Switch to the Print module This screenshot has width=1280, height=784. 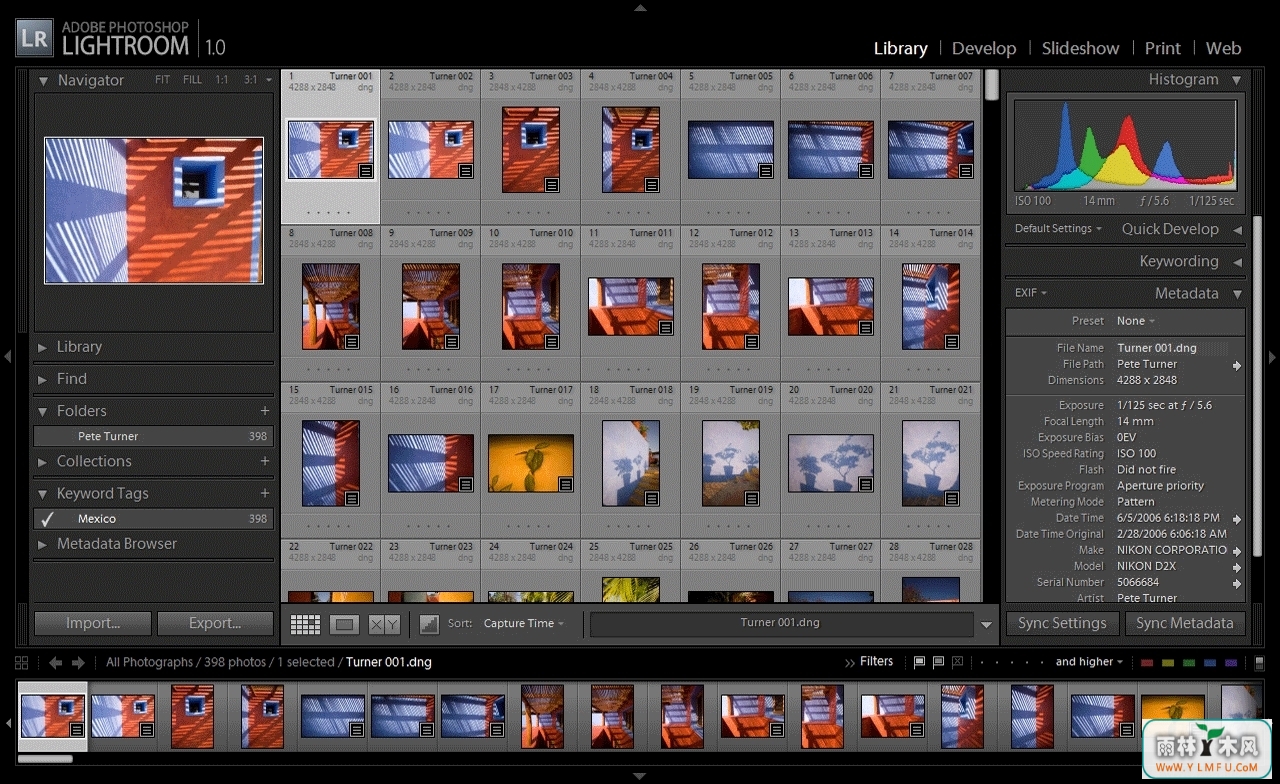pos(1162,48)
